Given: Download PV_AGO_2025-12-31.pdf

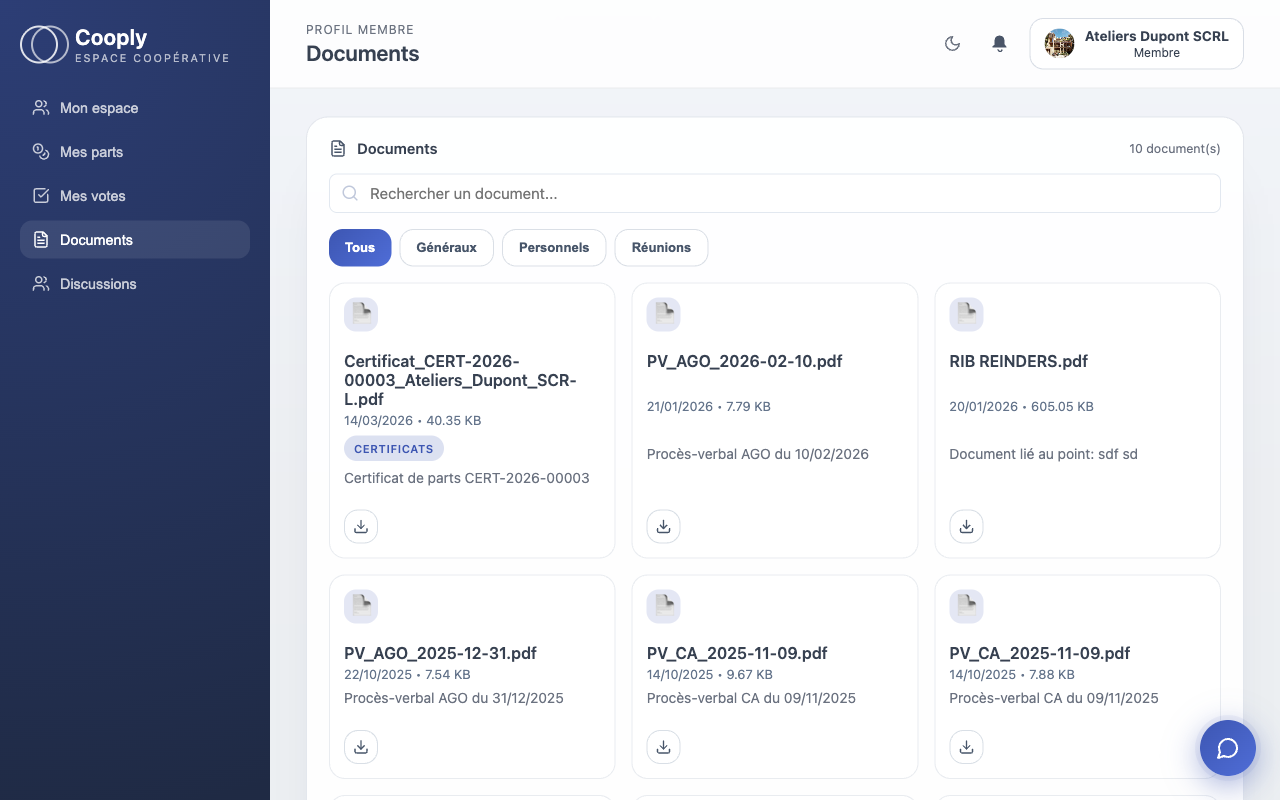Looking at the screenshot, I should [x=361, y=746].
